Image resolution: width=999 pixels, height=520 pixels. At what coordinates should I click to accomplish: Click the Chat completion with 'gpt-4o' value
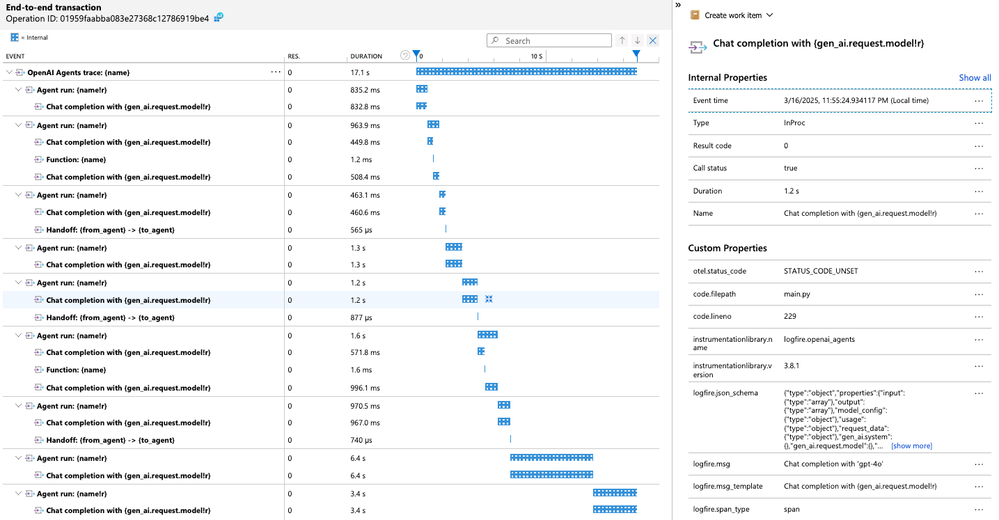[833, 464]
